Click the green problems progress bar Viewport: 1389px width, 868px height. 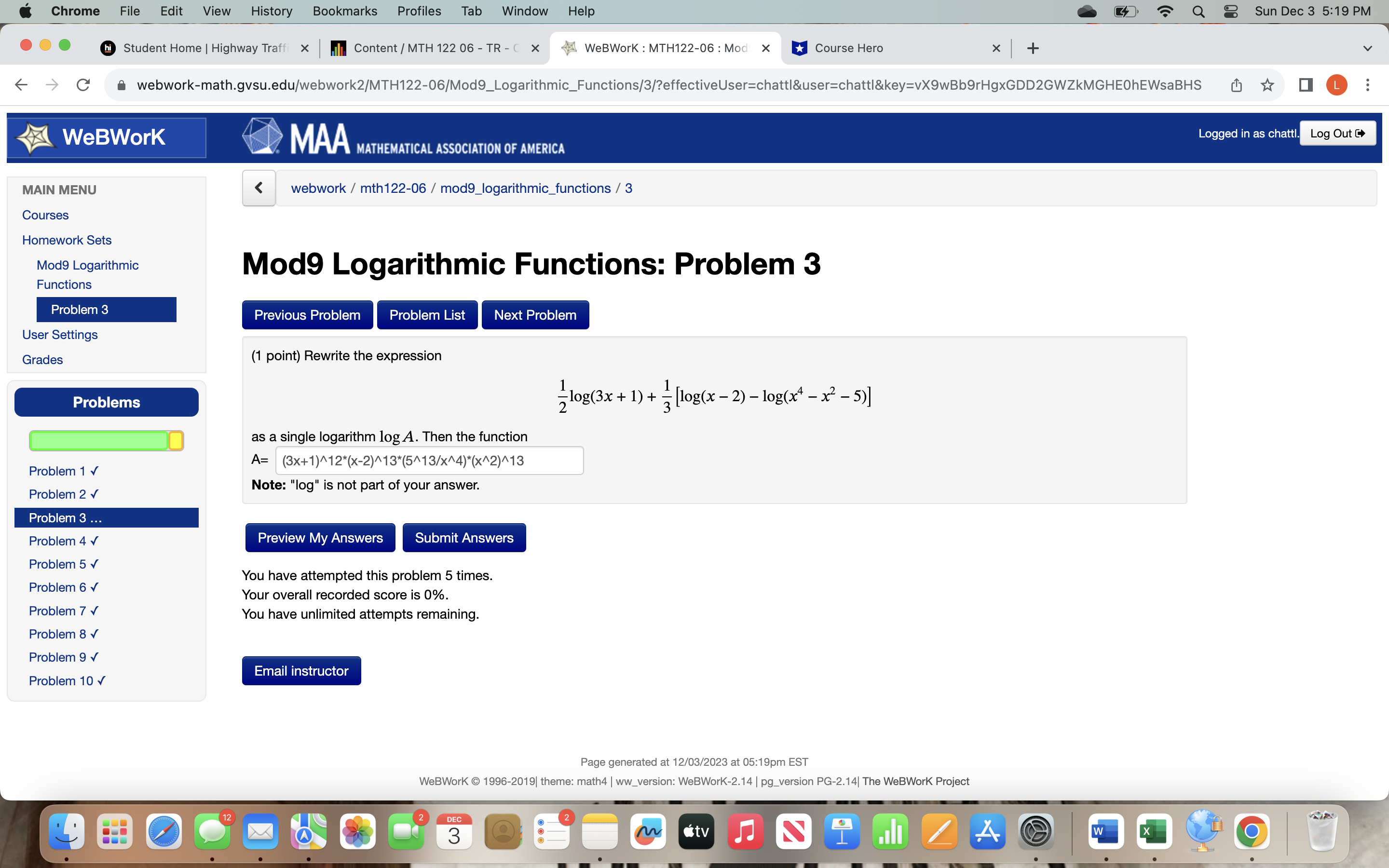(x=99, y=440)
